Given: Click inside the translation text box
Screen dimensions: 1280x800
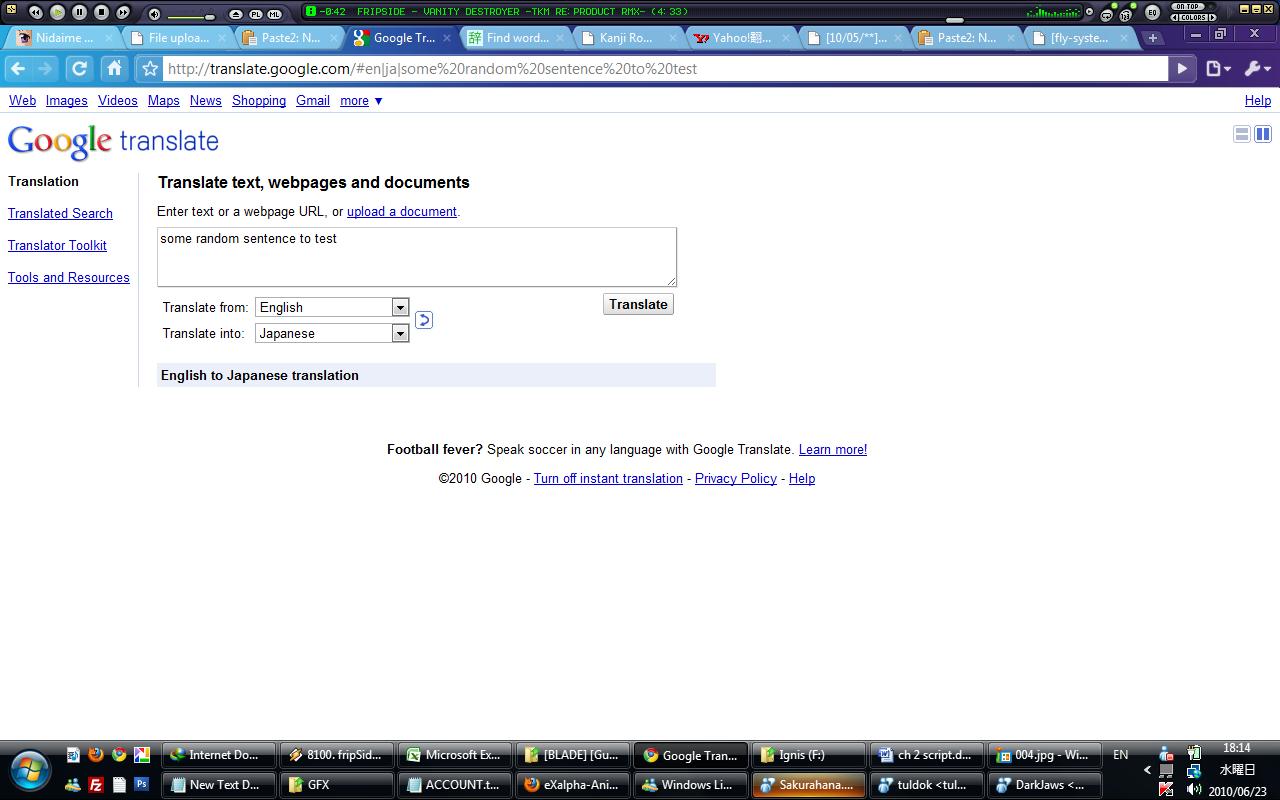Looking at the screenshot, I should pos(417,257).
